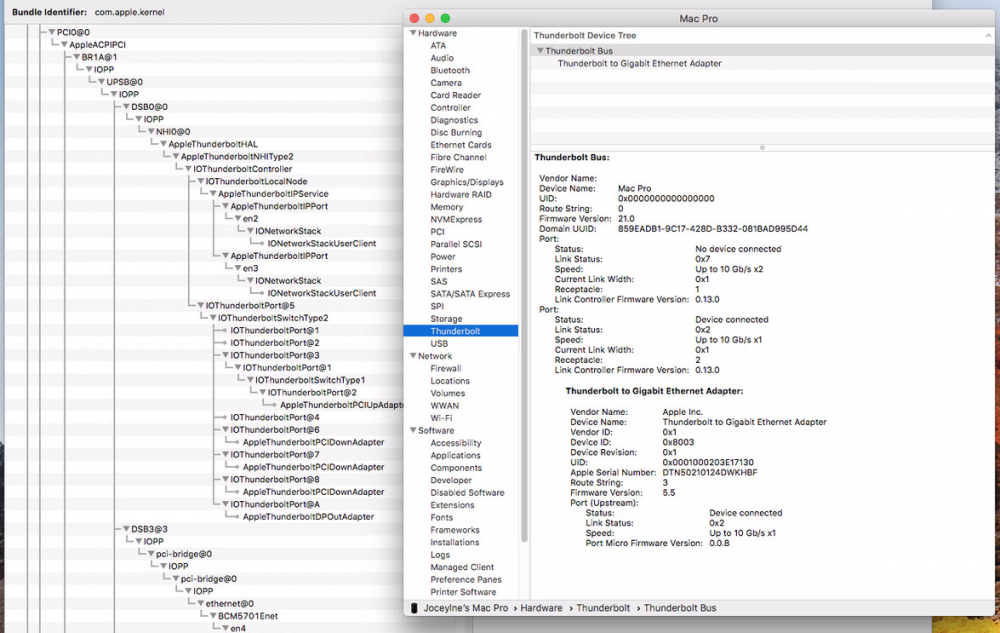Select Thunderbolt to Gigabit Ethernet Adapter row
The height and width of the screenshot is (633, 1000).
coord(762,63)
